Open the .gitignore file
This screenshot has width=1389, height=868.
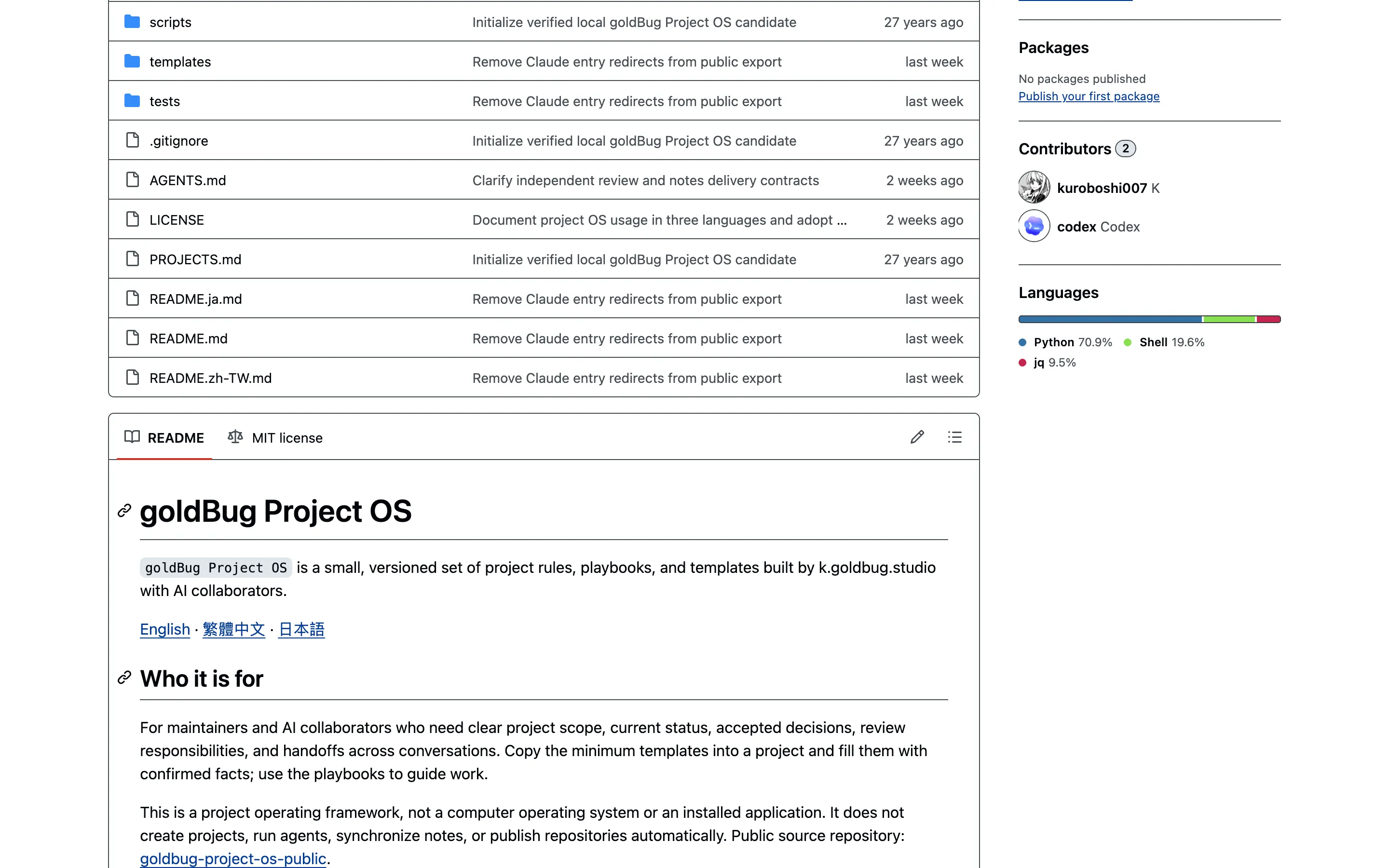[x=178, y=141]
